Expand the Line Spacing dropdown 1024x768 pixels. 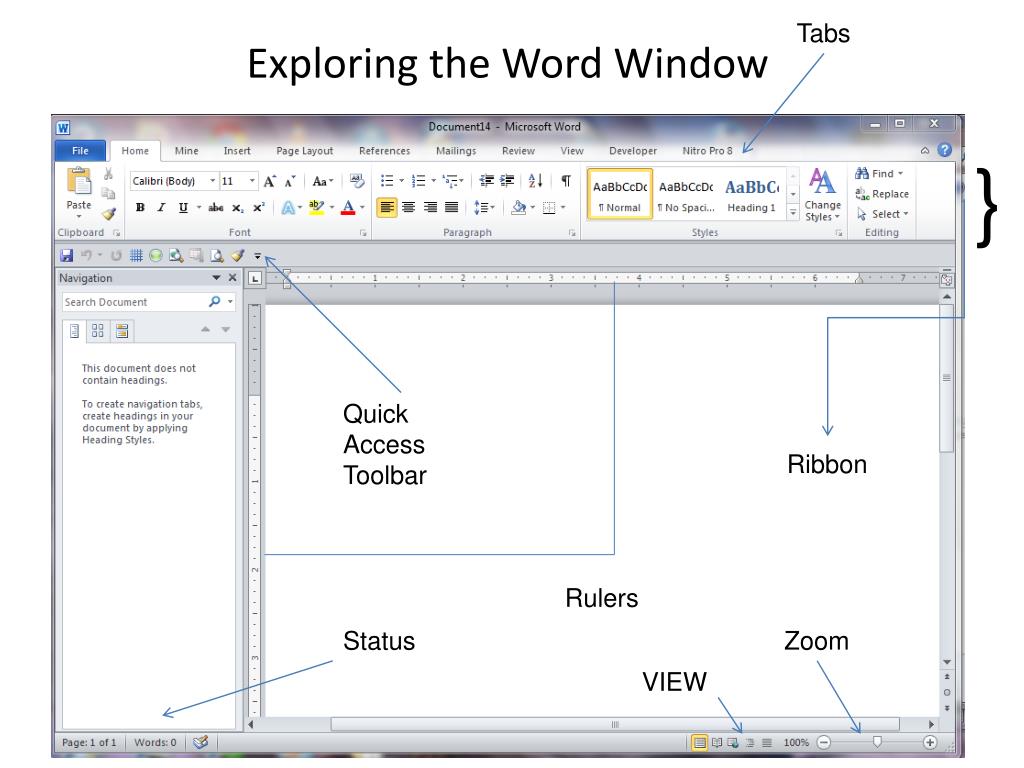[484, 208]
